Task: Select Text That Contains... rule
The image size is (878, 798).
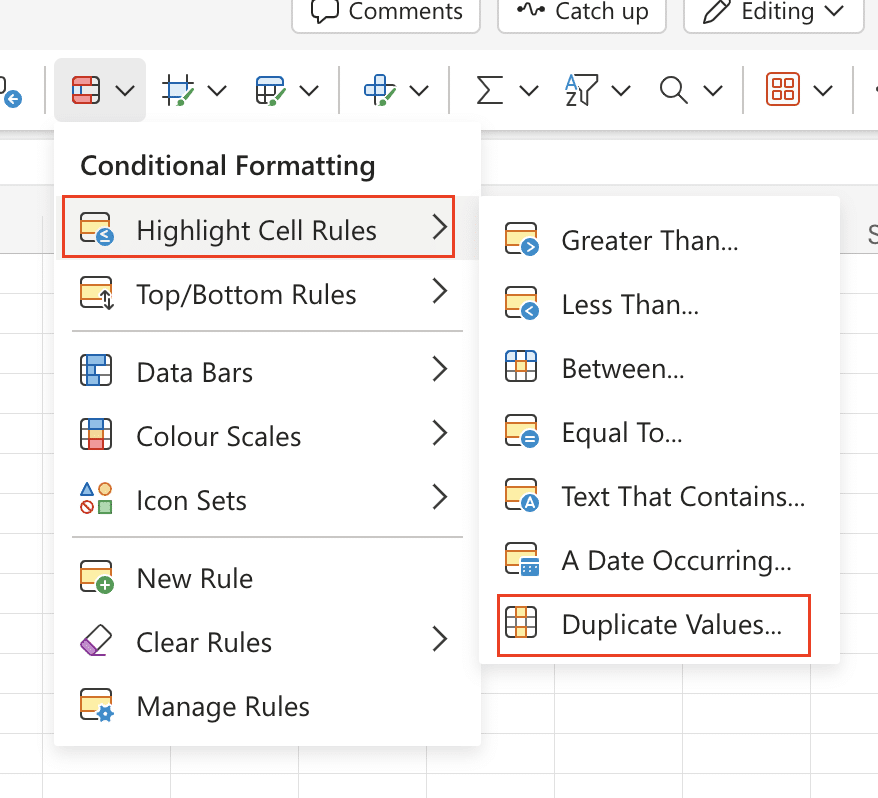Action: [659, 495]
